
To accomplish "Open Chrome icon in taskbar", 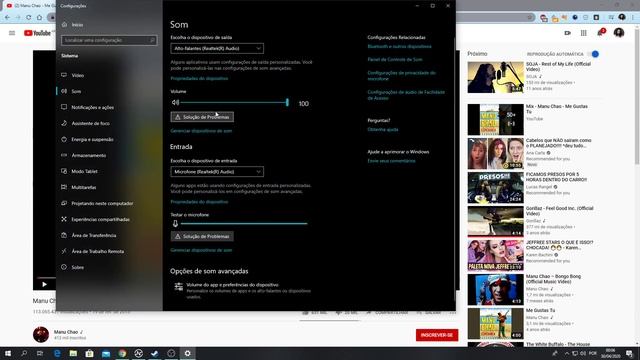I will pos(122,353).
